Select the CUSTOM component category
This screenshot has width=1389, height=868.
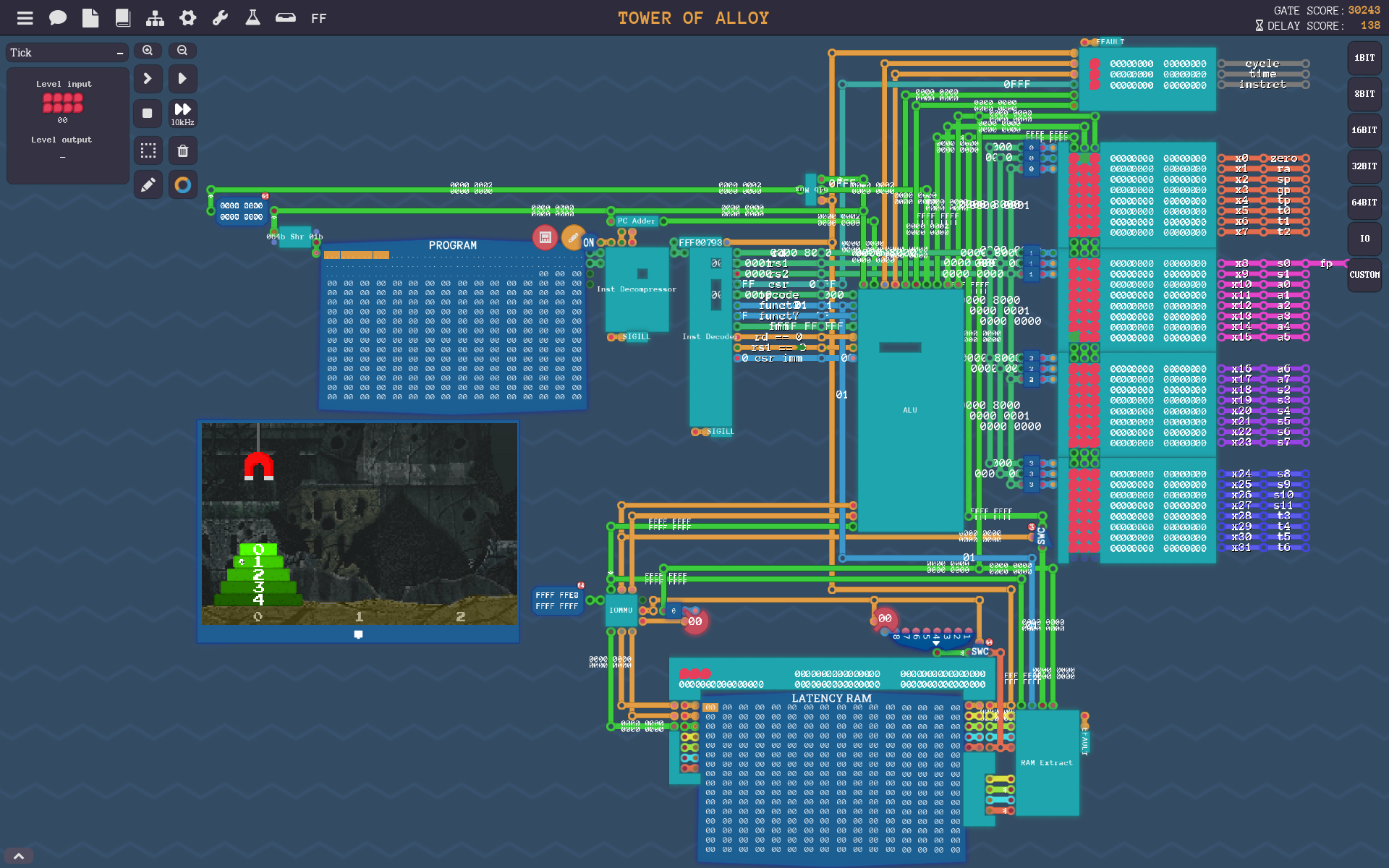click(1364, 275)
